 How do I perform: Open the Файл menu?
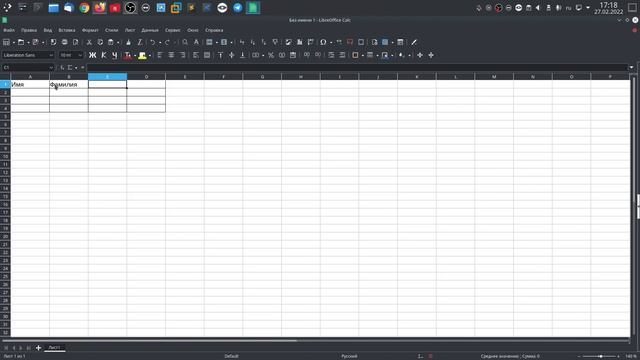(9, 30)
